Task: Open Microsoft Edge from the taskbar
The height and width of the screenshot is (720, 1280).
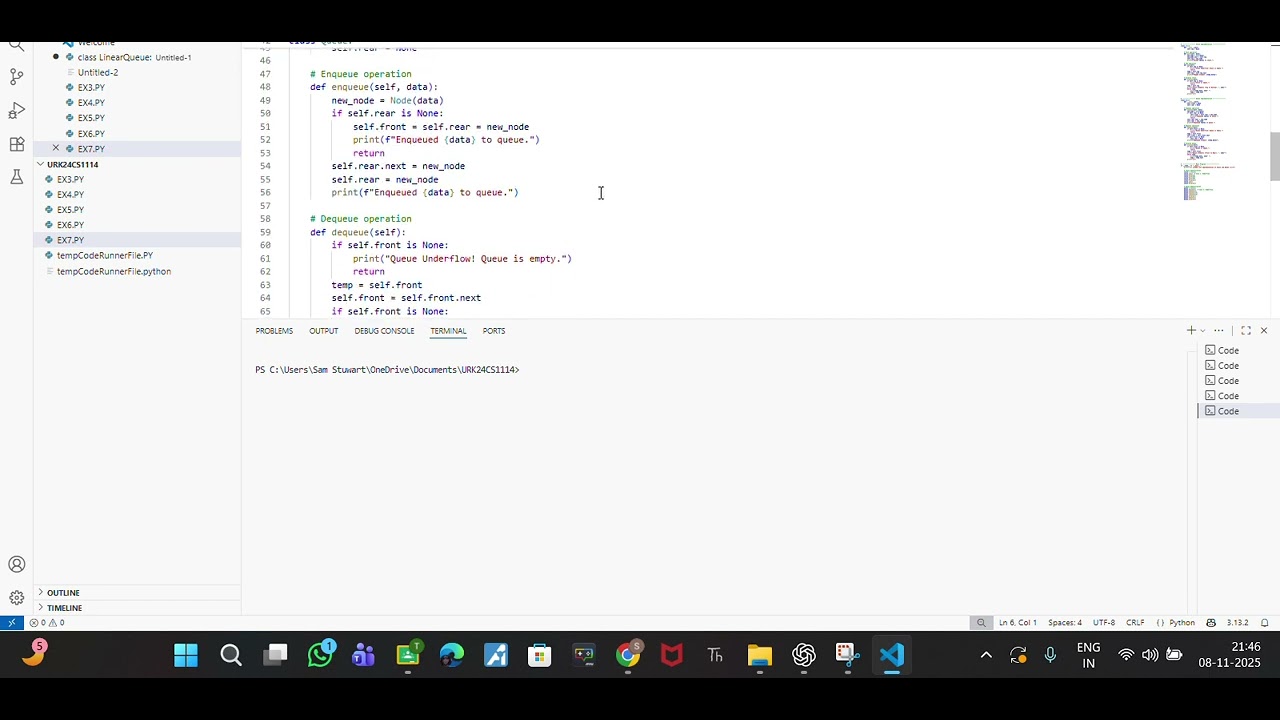Action: 452,656
